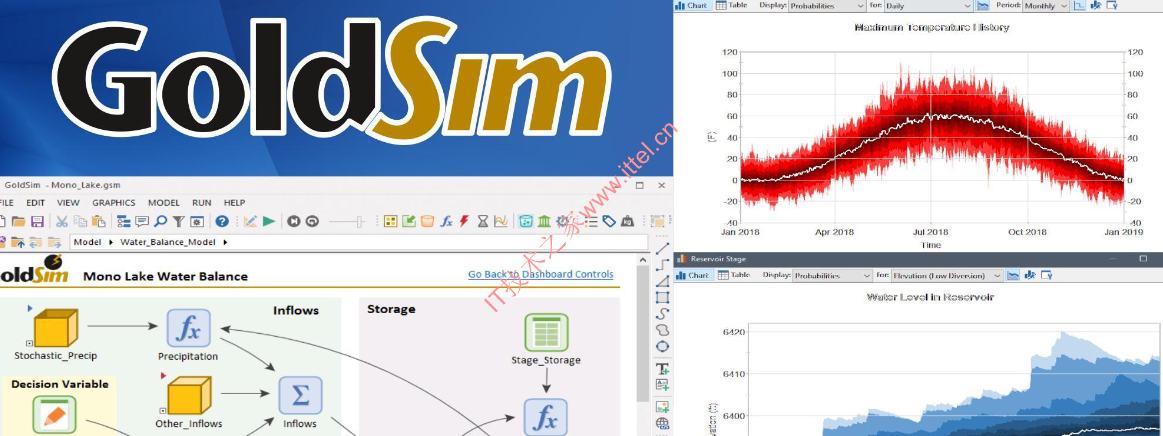Viewport: 1163px width, 436px height.
Task: Cut selection with the scissors icon
Action: 62,221
